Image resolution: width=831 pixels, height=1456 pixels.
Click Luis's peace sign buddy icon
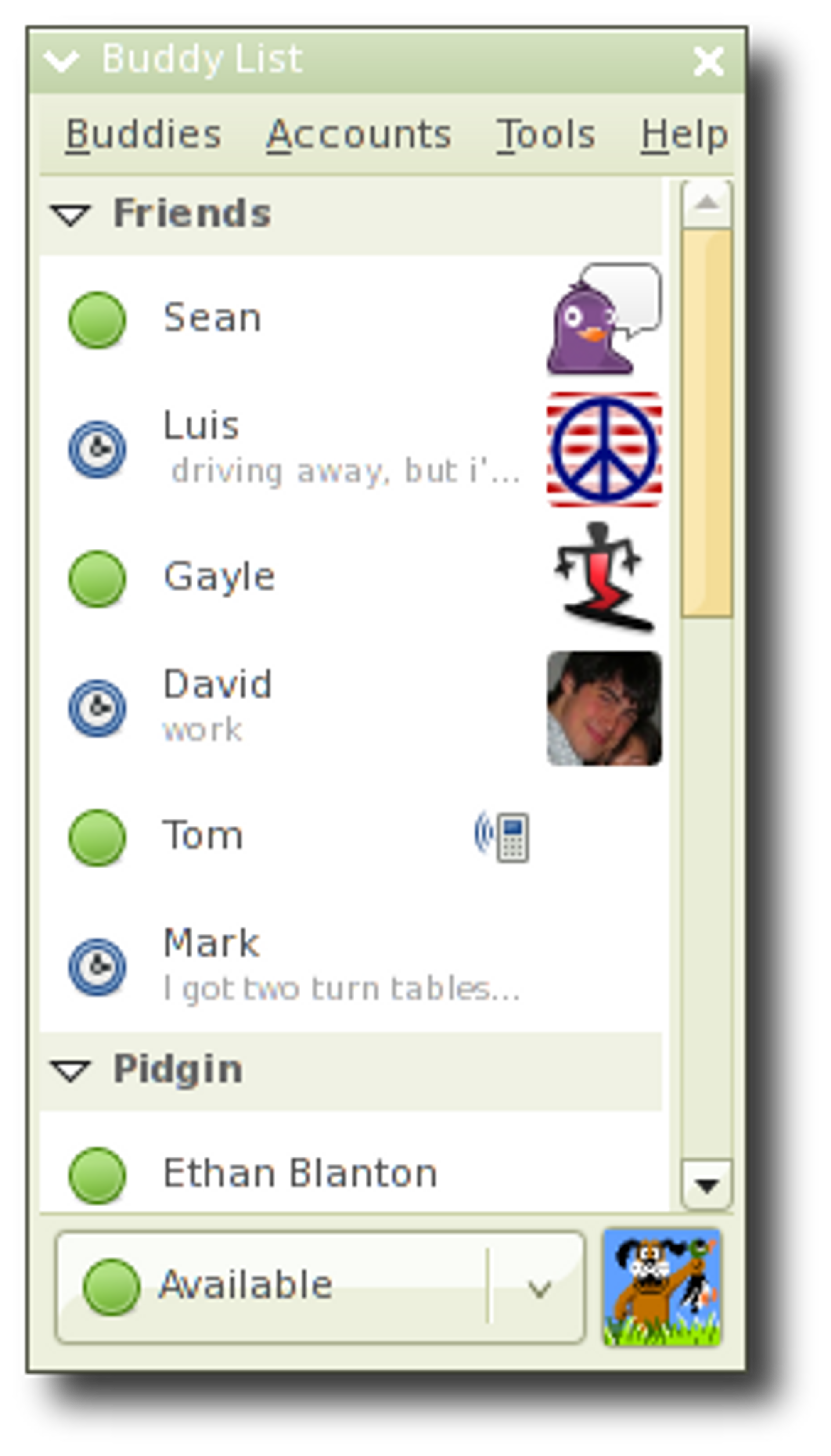point(605,449)
